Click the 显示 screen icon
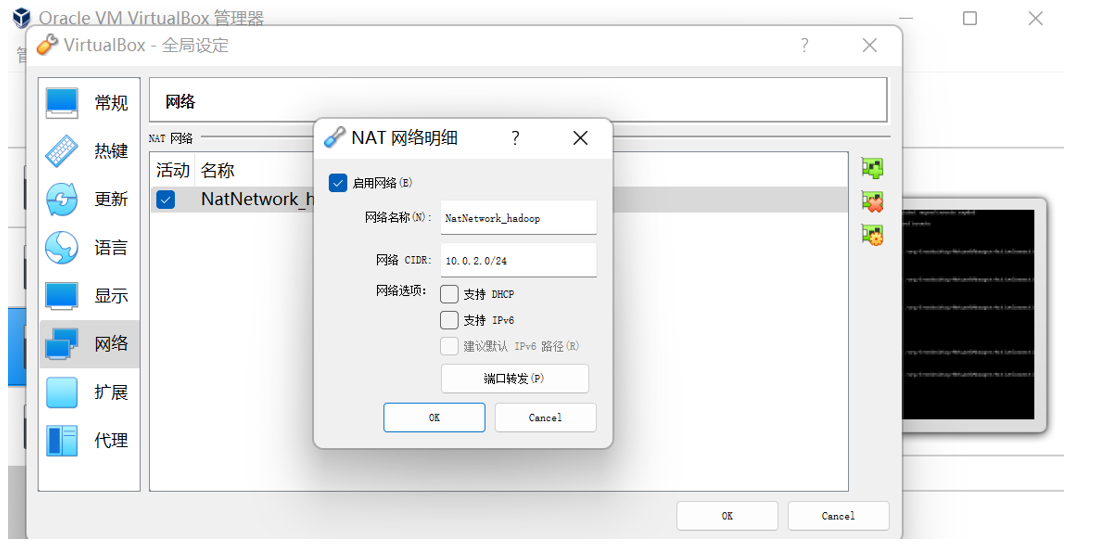The width and height of the screenshot is (1094, 544). pyautogui.click(x=62, y=296)
